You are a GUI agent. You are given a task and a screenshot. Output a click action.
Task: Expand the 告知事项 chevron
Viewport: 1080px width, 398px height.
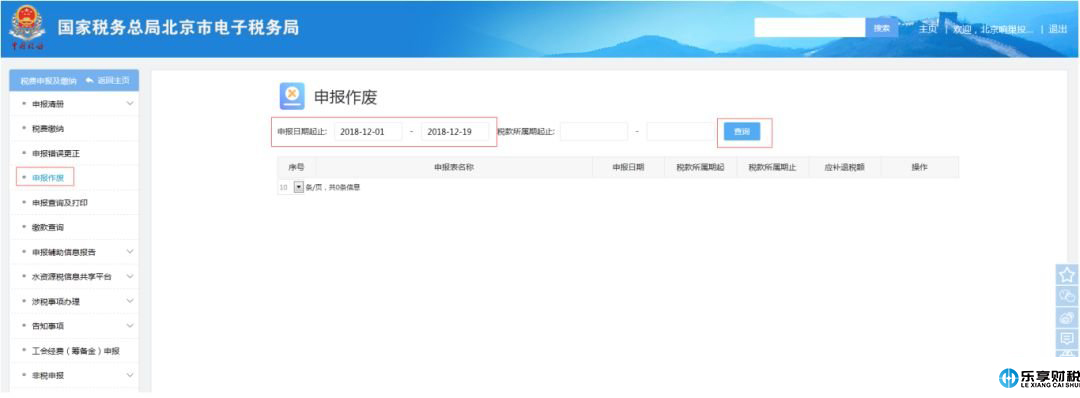pos(129,326)
